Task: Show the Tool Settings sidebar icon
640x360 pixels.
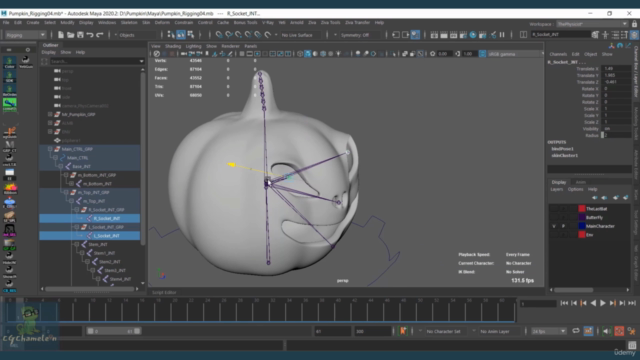Action: coord(624,35)
